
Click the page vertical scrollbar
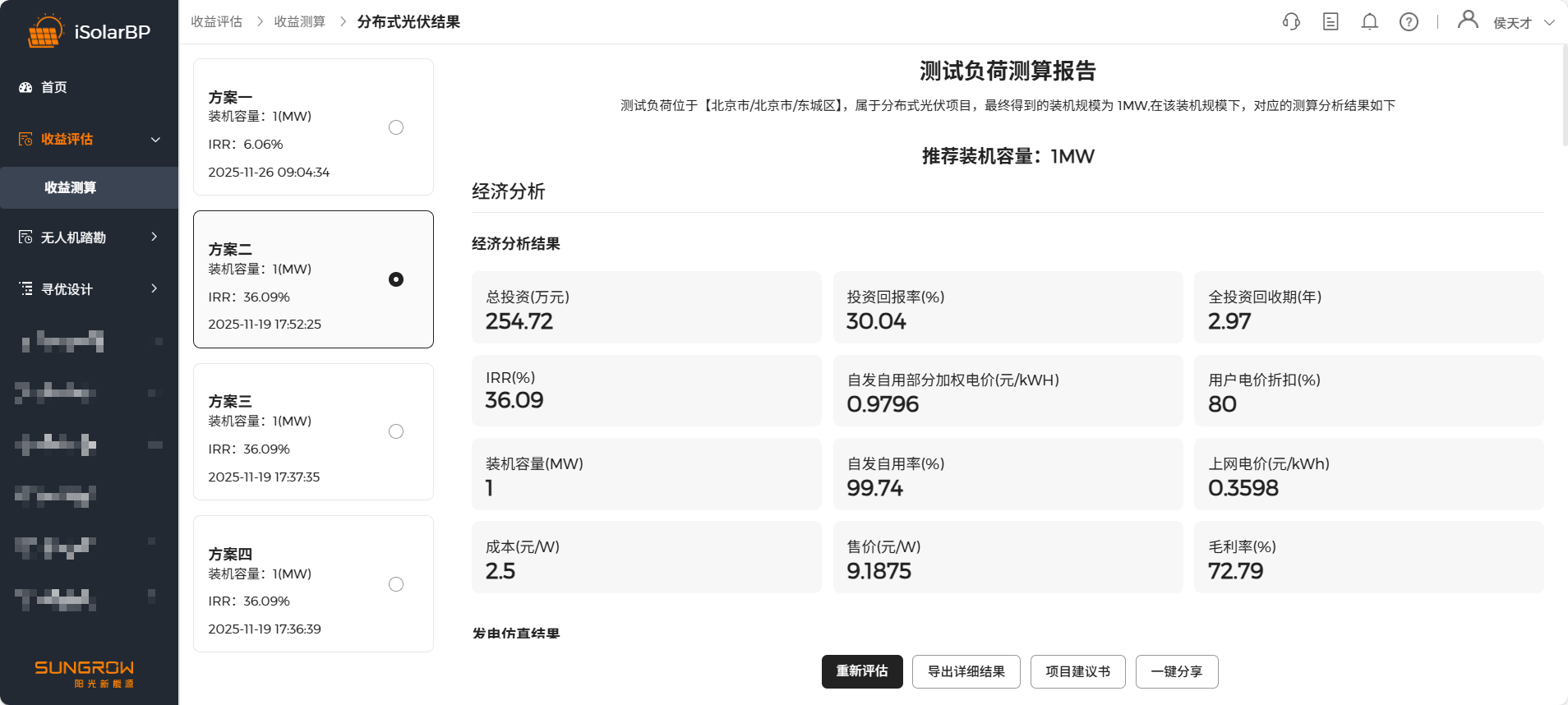1564,94
